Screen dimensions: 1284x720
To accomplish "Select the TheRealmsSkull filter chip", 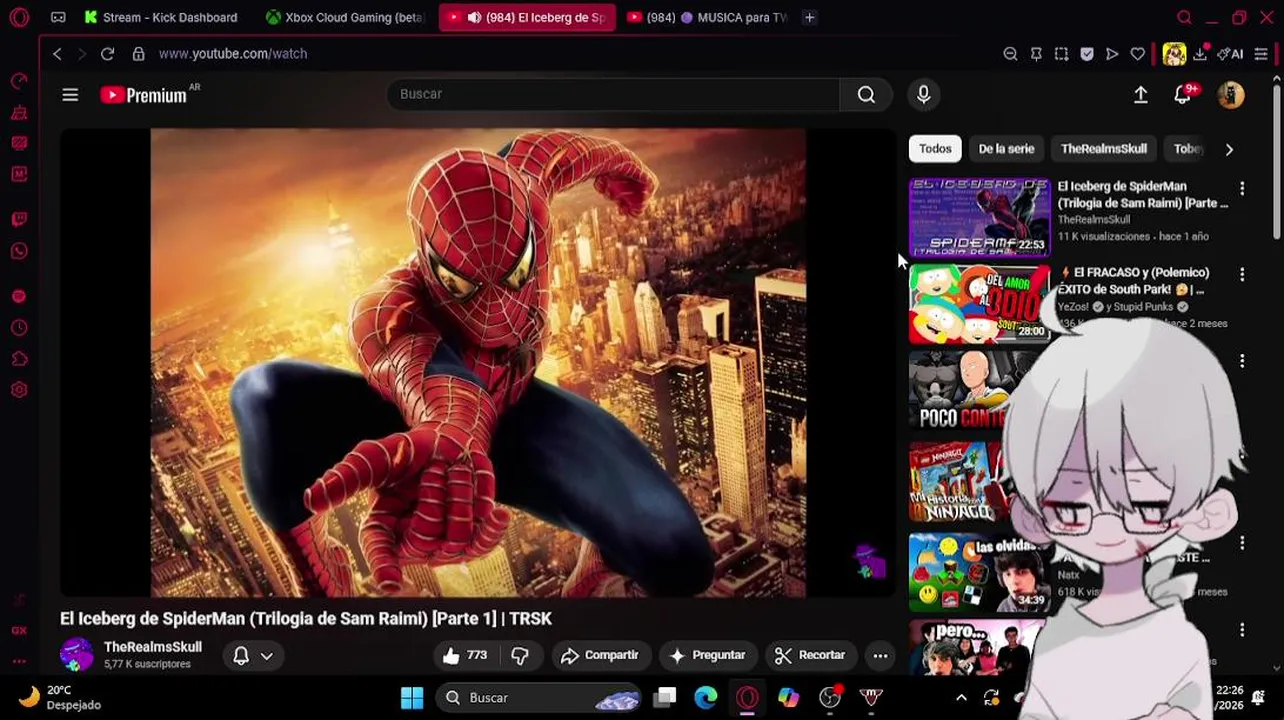I will tap(1103, 149).
